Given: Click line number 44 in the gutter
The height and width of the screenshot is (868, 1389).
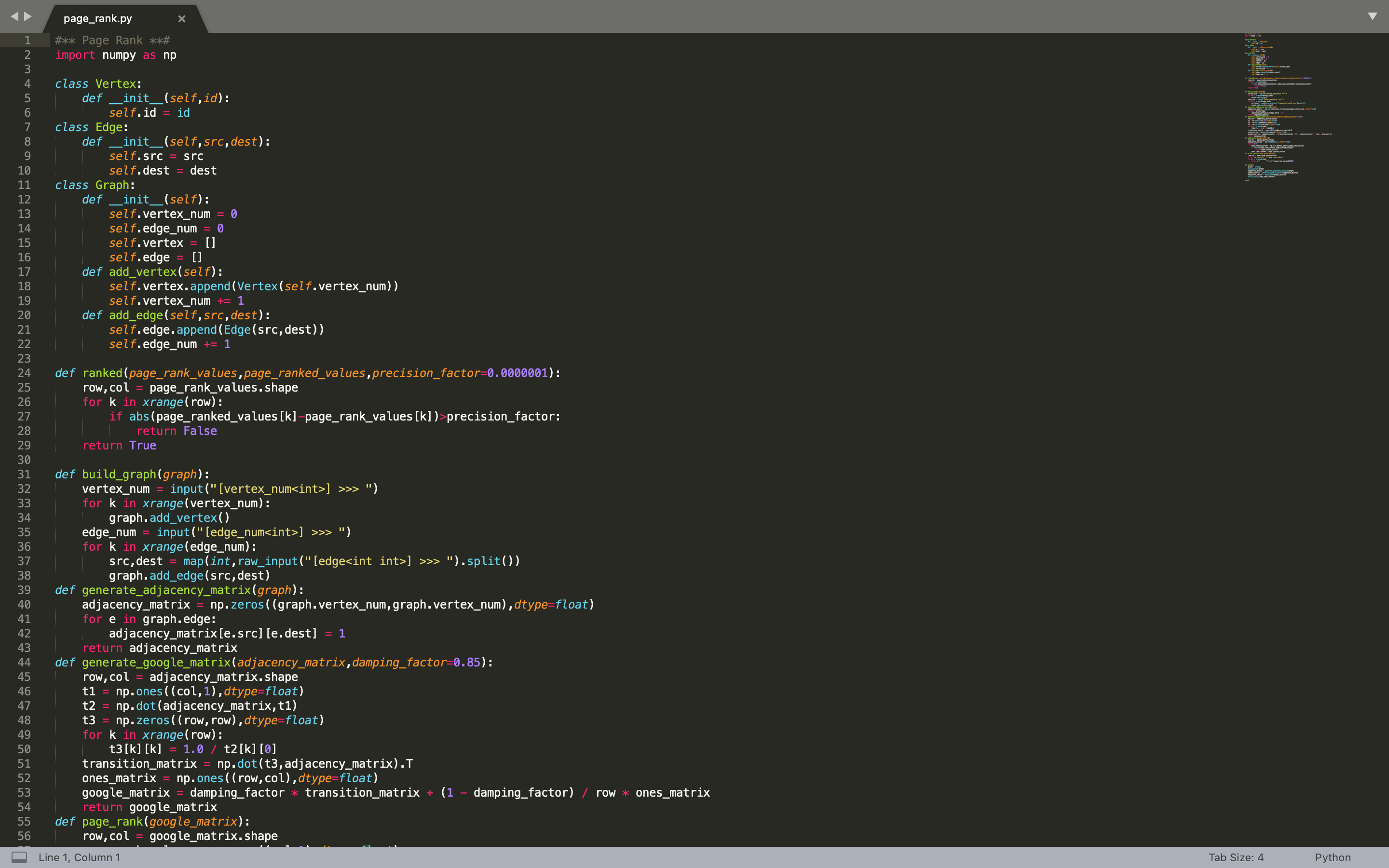Looking at the screenshot, I should [x=24, y=663].
